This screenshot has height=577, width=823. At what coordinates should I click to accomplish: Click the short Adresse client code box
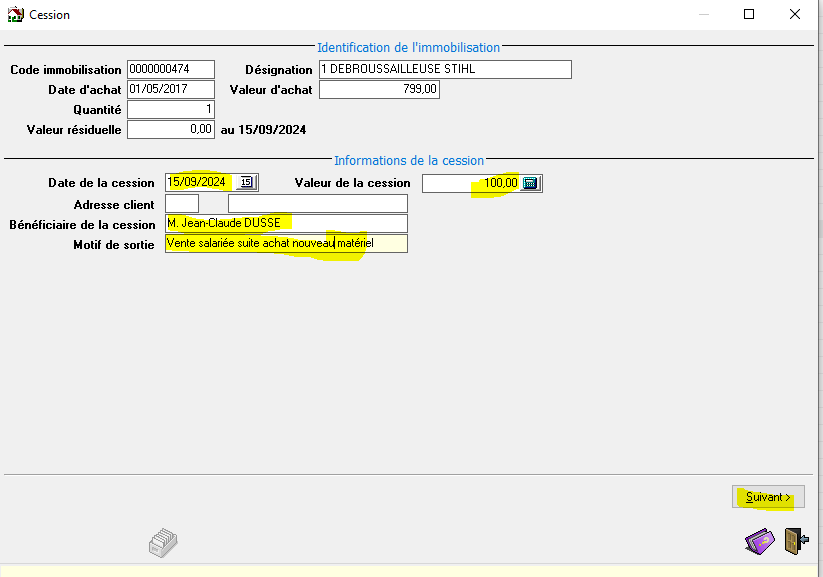point(182,204)
